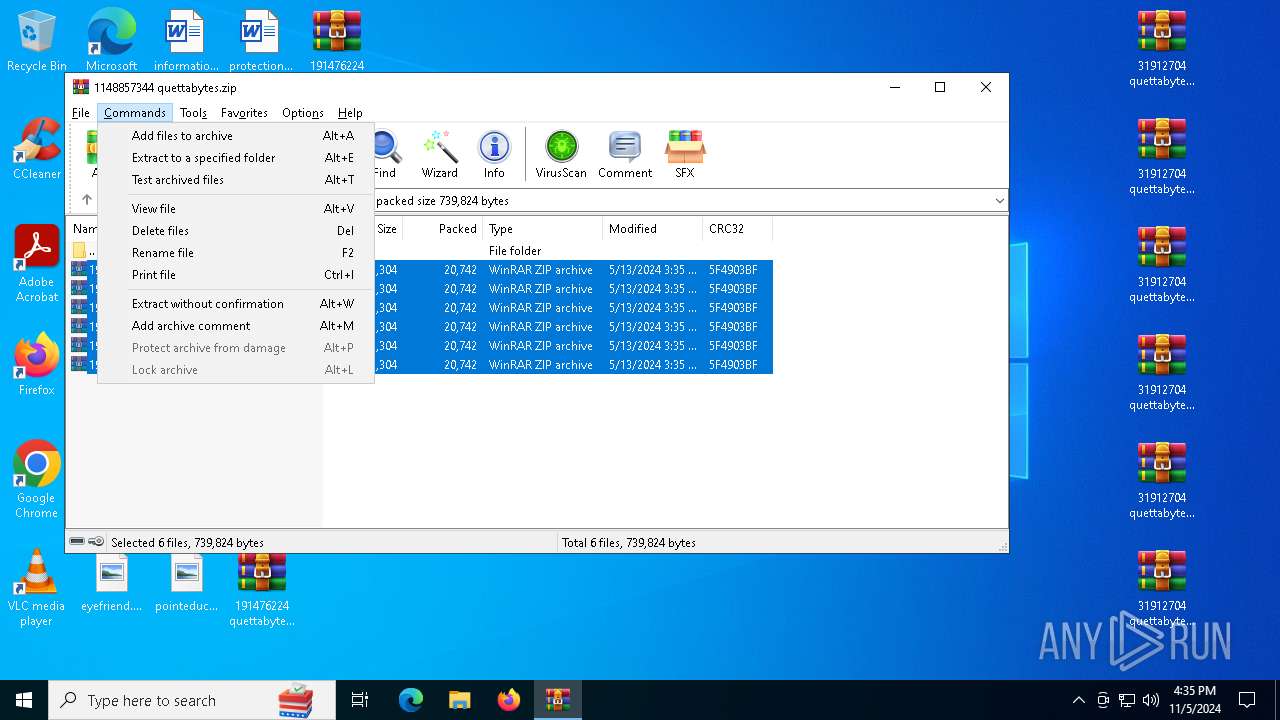
Task: Click the network tray icon
Action: [x=1127, y=700]
